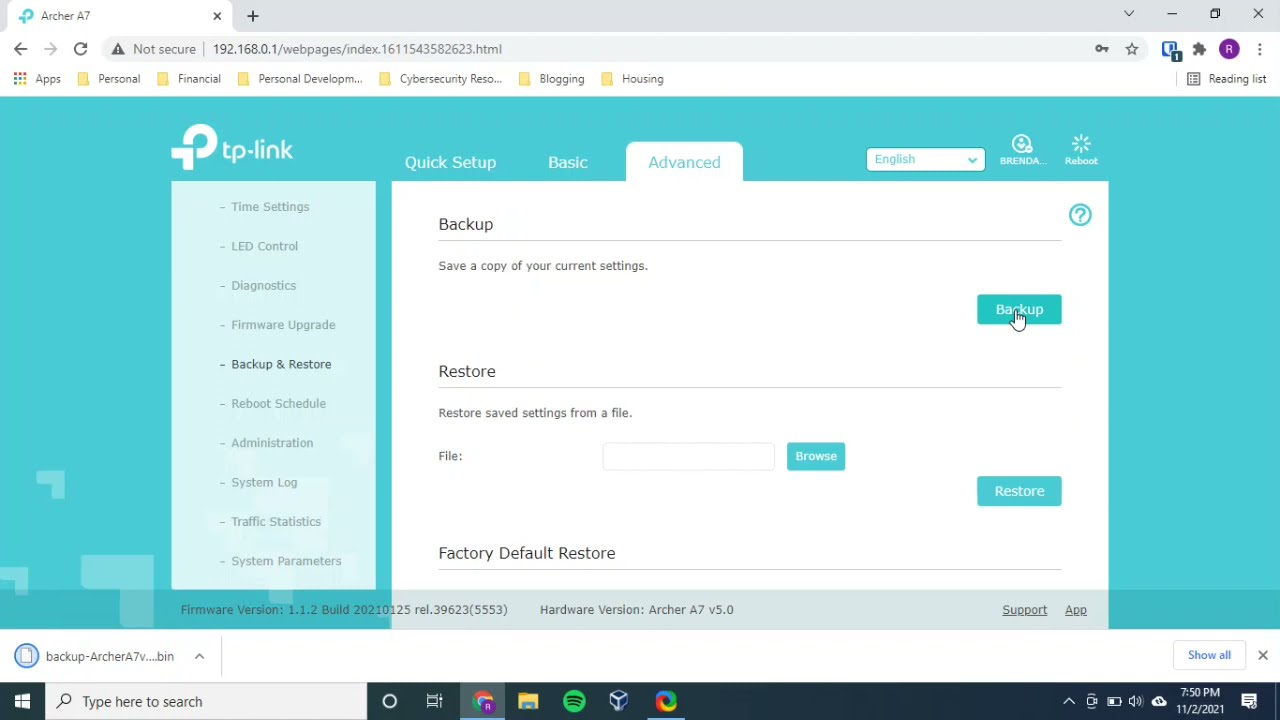Go back with the browser back arrow
The width and height of the screenshot is (1280, 720).
click(20, 49)
